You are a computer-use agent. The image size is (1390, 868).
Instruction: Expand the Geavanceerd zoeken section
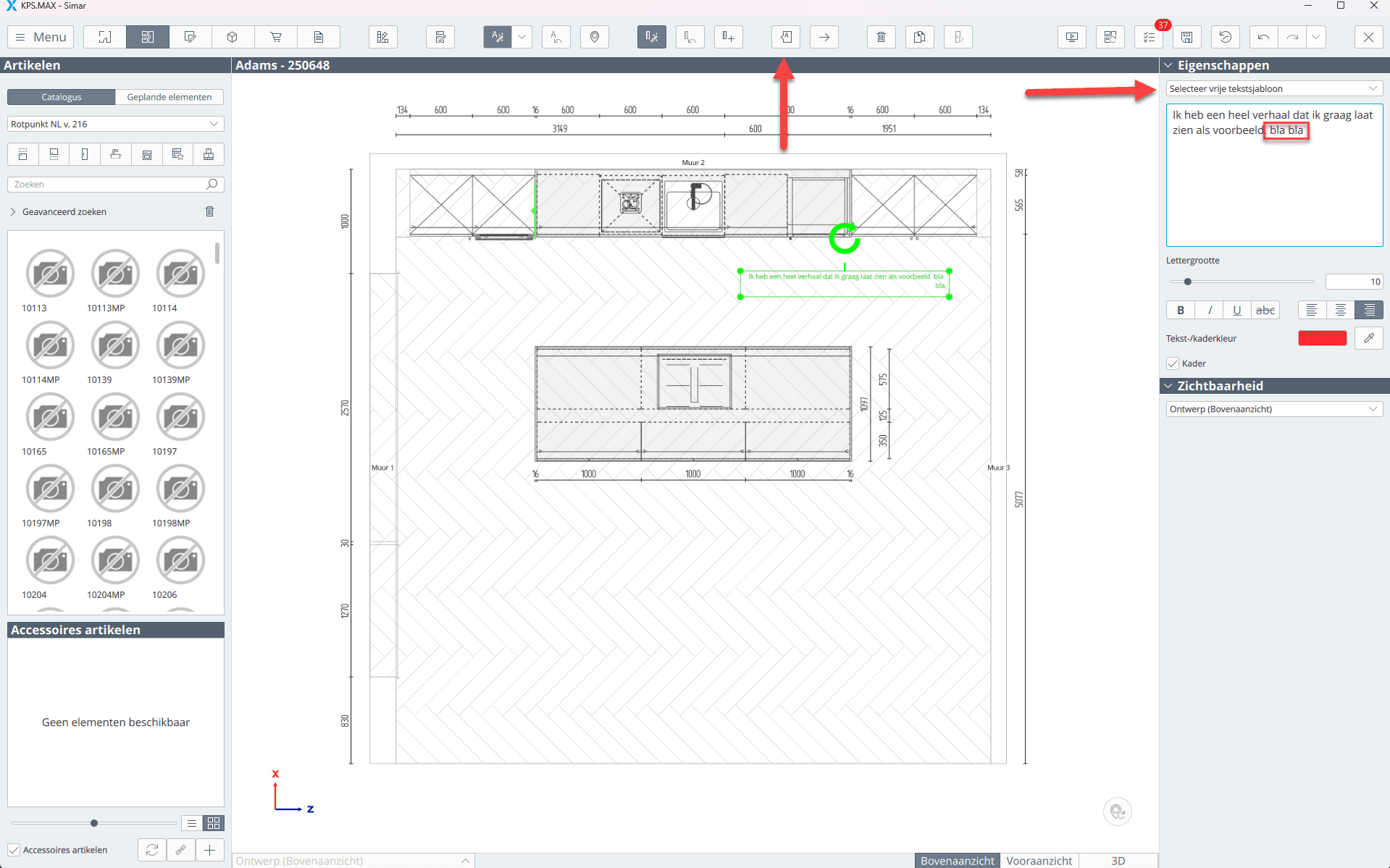click(x=64, y=211)
